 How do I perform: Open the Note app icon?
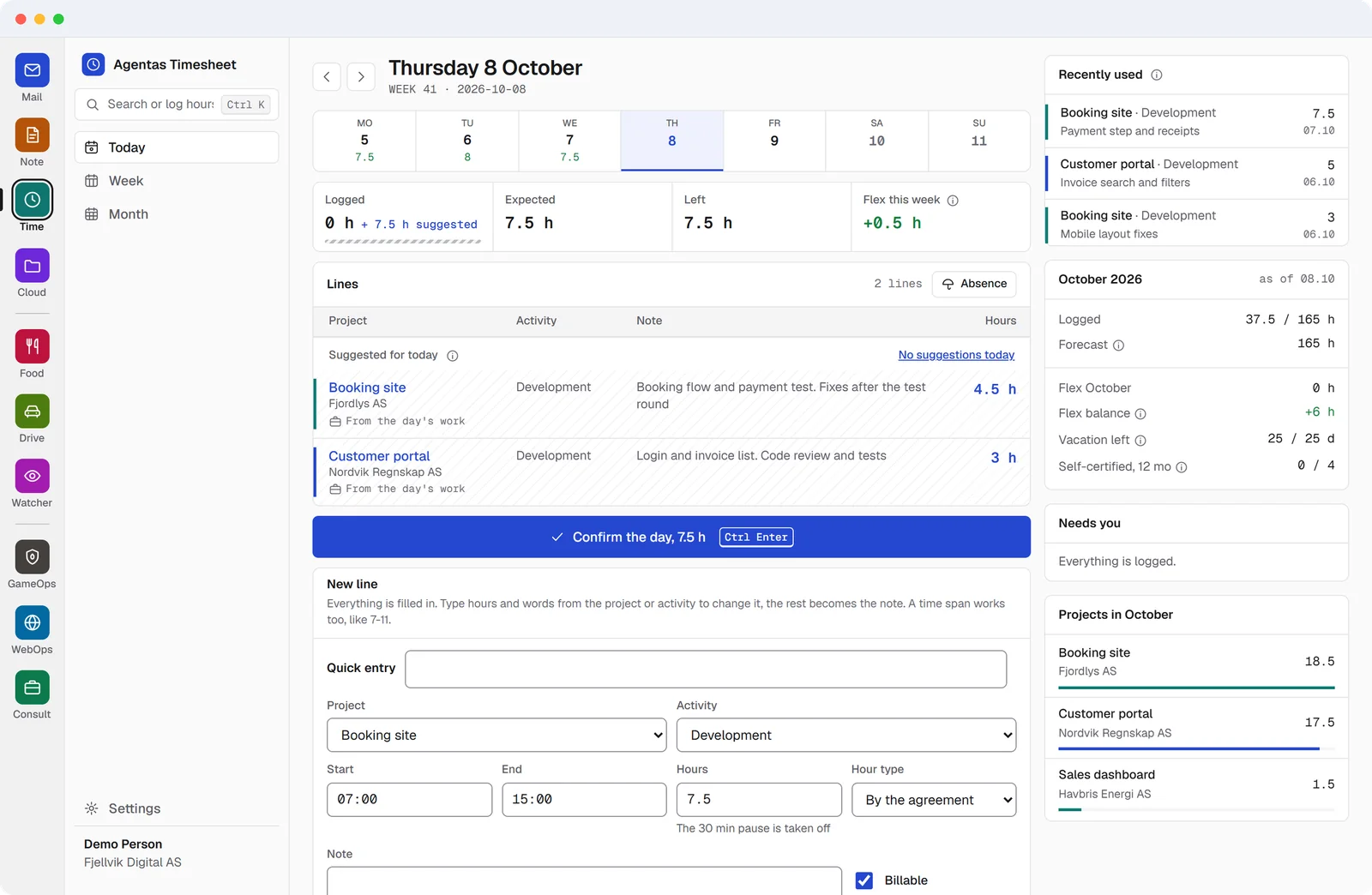point(32,135)
